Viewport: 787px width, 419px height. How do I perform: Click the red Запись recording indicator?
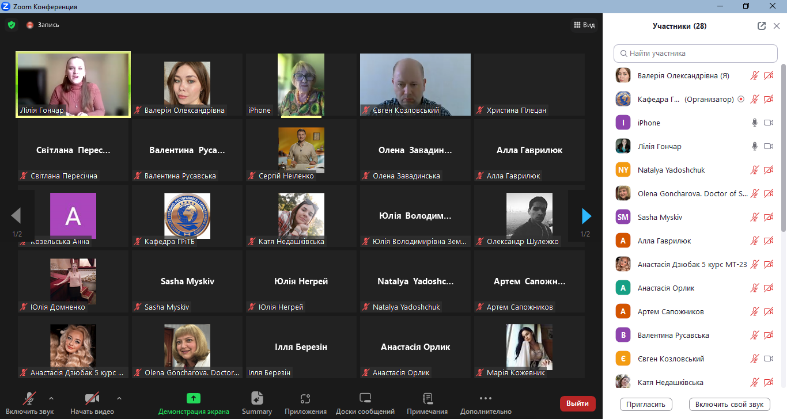click(x=43, y=25)
